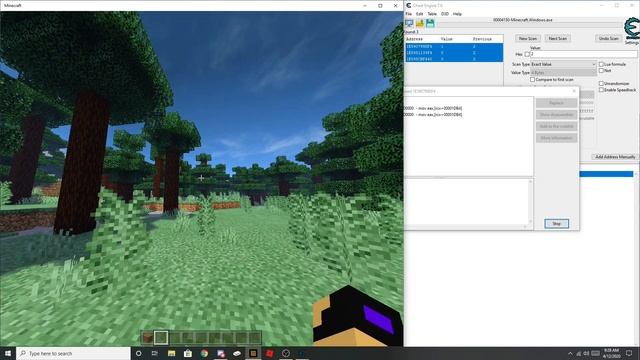
Task: Click the Cheat Engine title bar app icon
Action: pyautogui.click(x=409, y=6)
